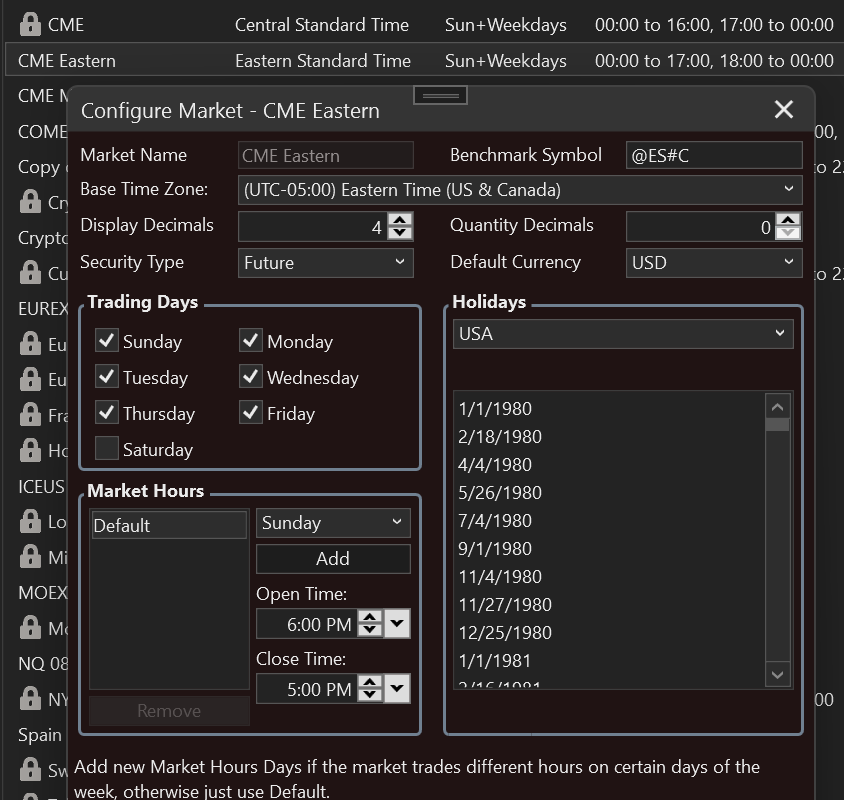The height and width of the screenshot is (800, 844).
Task: Open the Base Time Zone dropdown
Action: (x=520, y=190)
